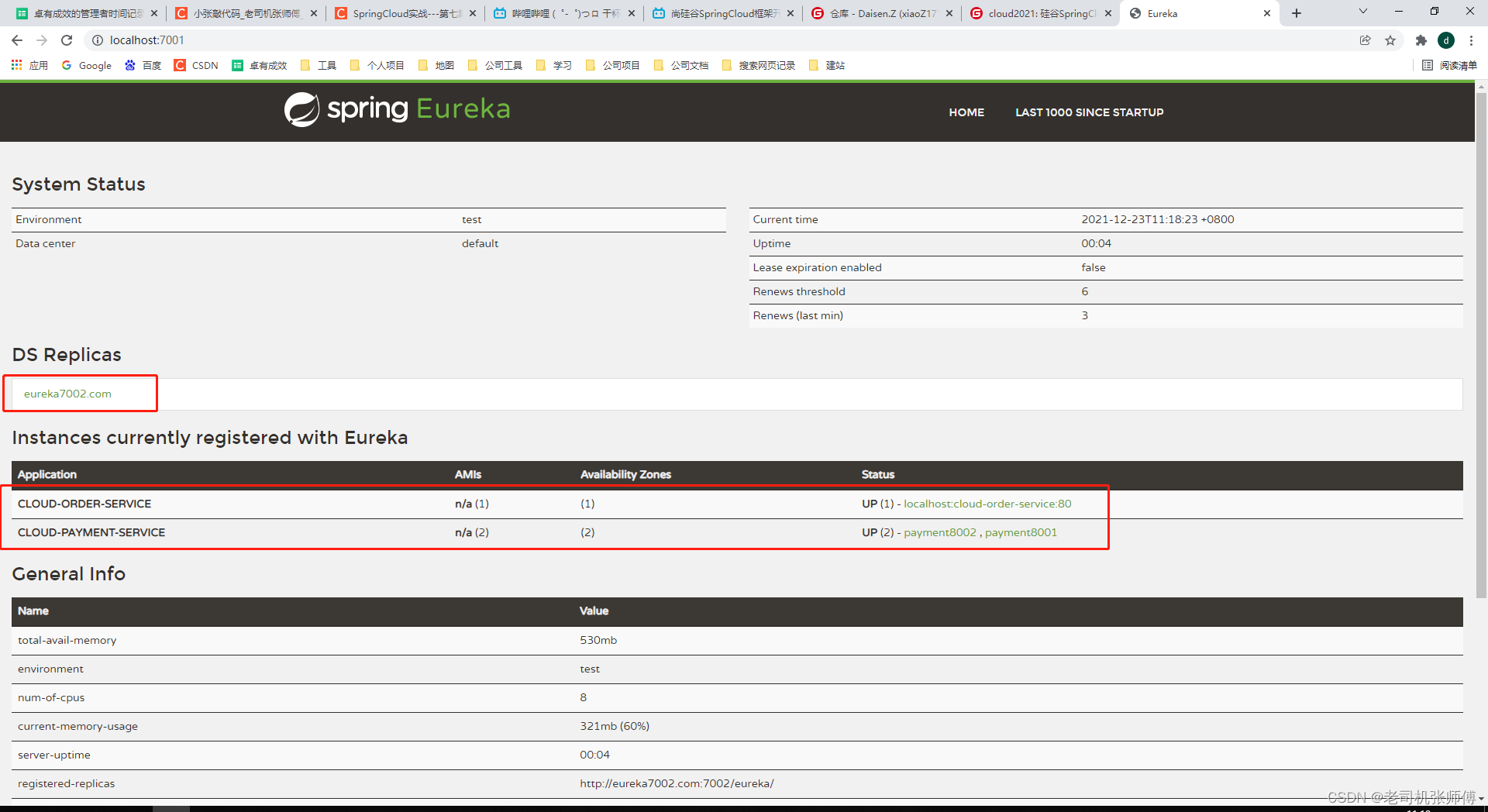
Task: Click the Data center value default
Action: coord(480,243)
